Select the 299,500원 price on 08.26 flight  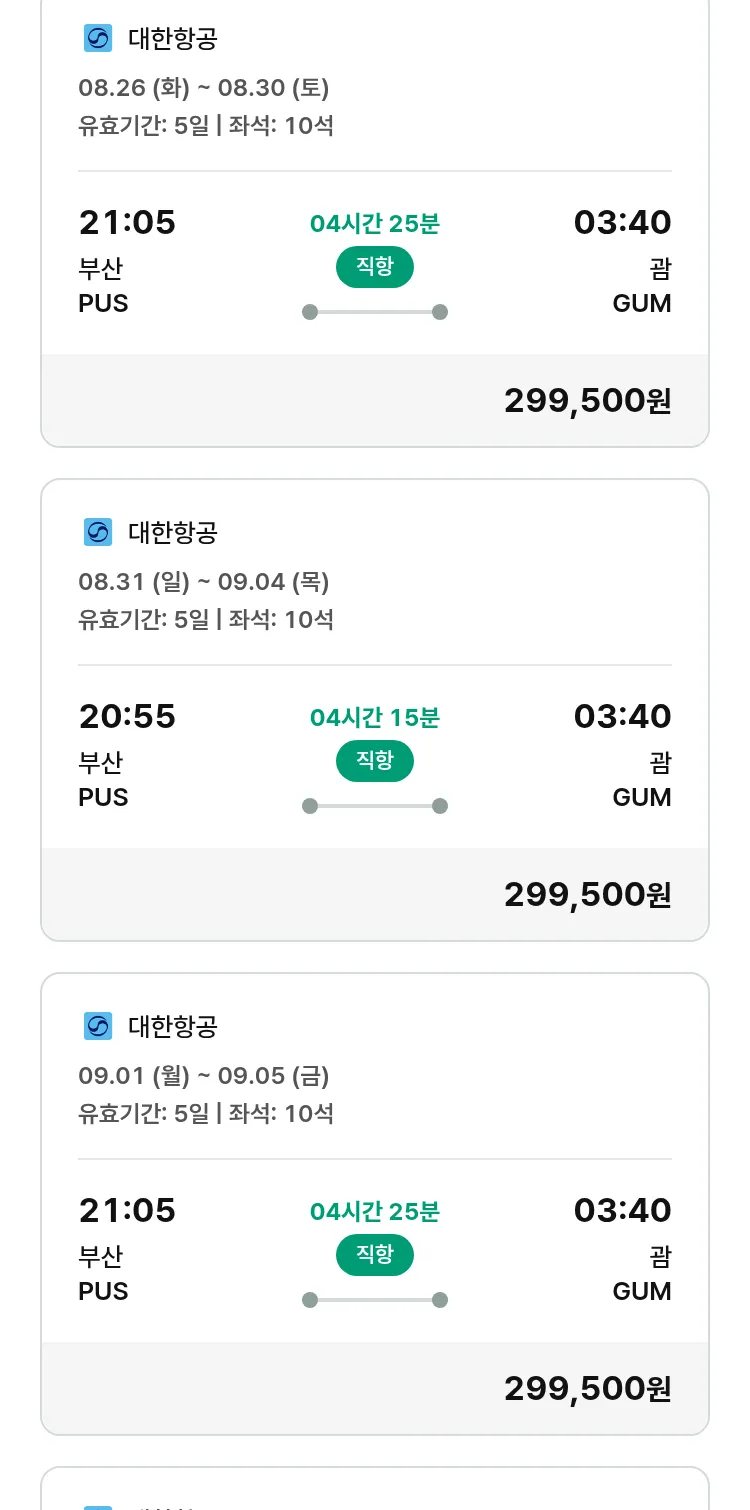(x=587, y=401)
